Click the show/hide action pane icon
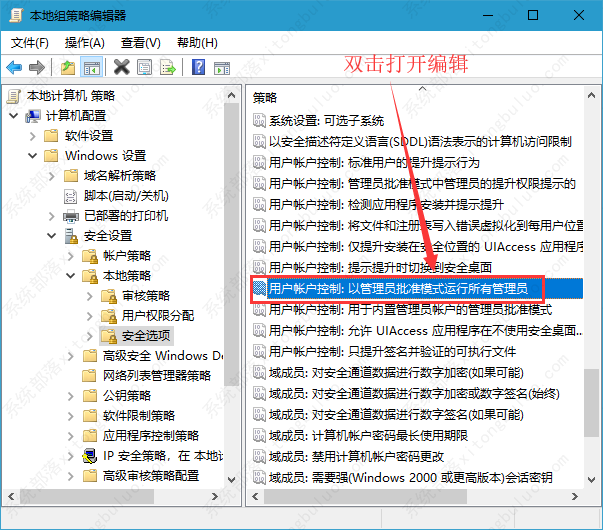Image resolution: width=603 pixels, height=530 pixels. click(x=221, y=67)
